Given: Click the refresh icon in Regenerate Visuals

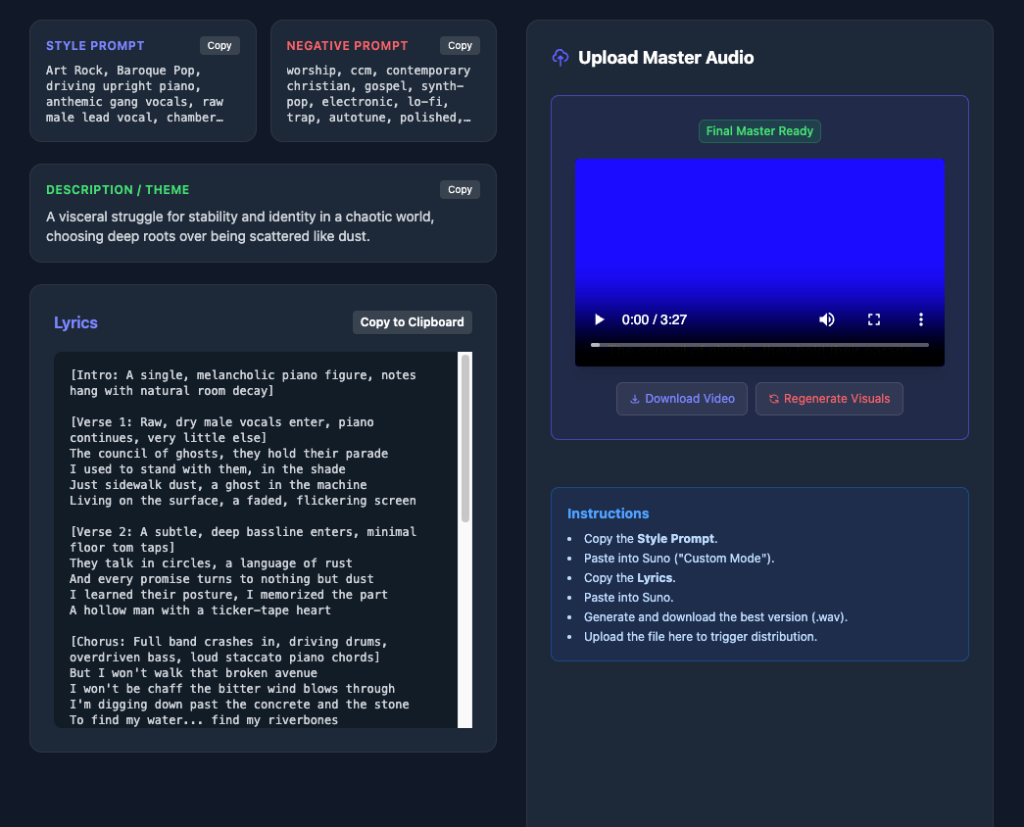Looking at the screenshot, I should tap(773, 398).
